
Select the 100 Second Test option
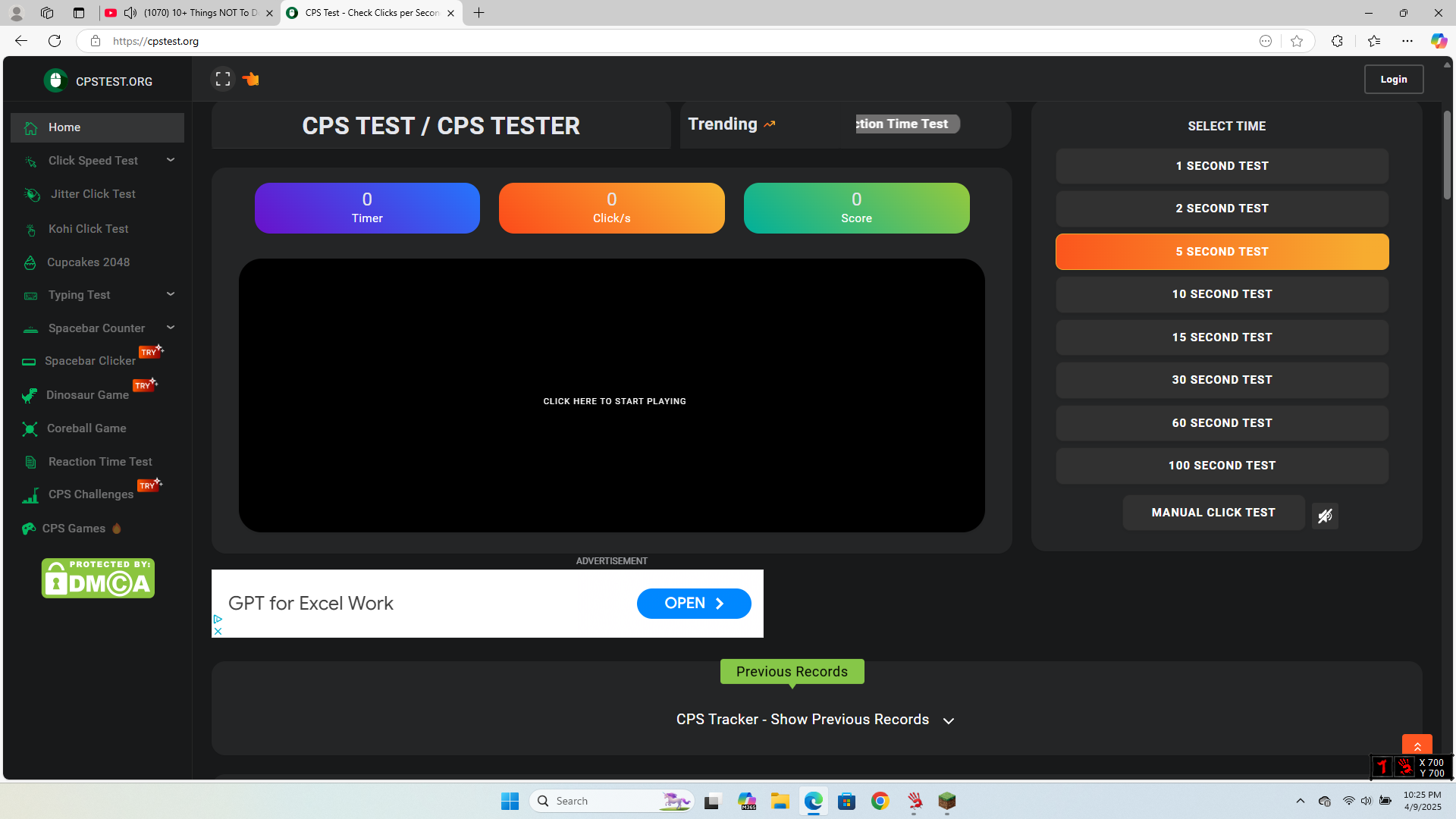(1222, 466)
